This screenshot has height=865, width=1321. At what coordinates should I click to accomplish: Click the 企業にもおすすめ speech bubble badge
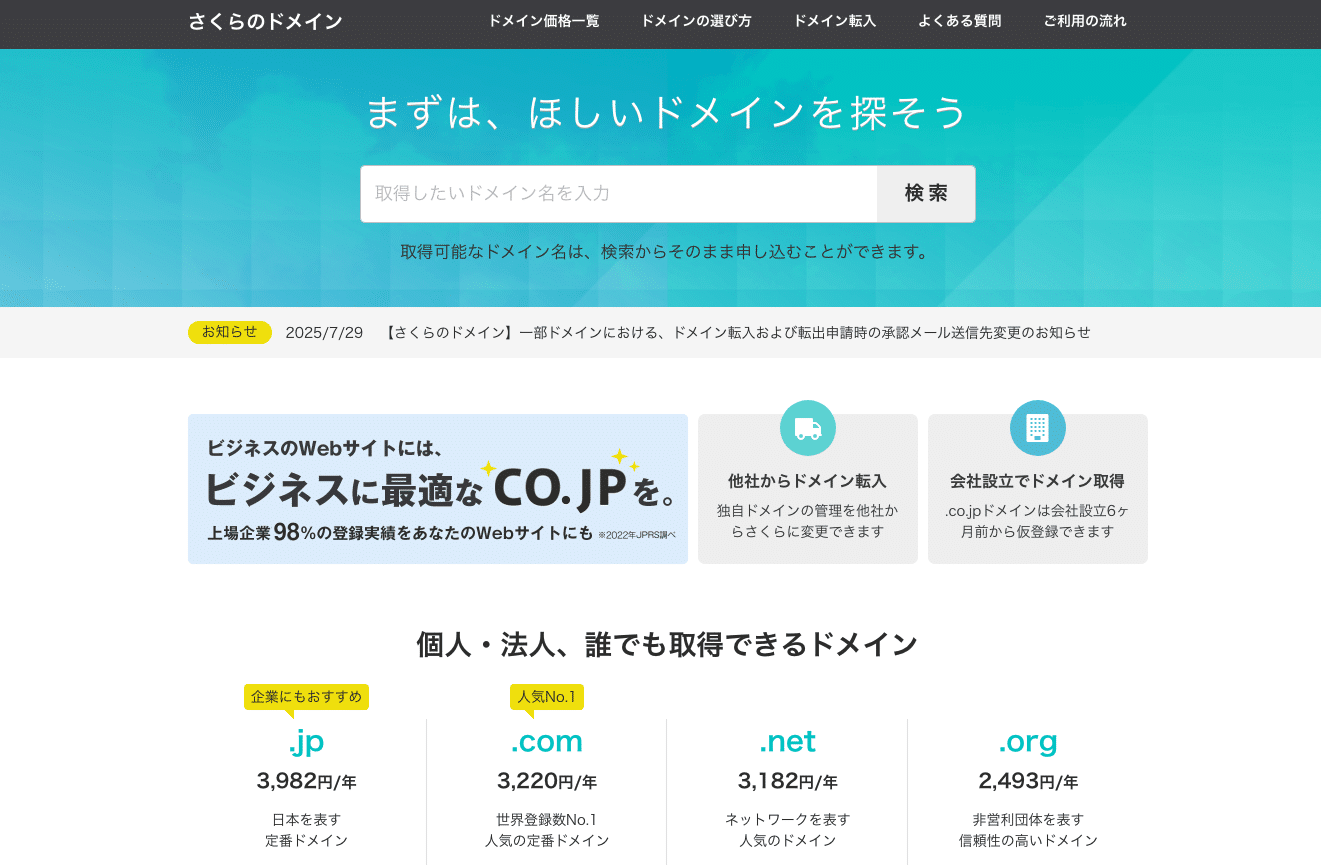point(306,696)
